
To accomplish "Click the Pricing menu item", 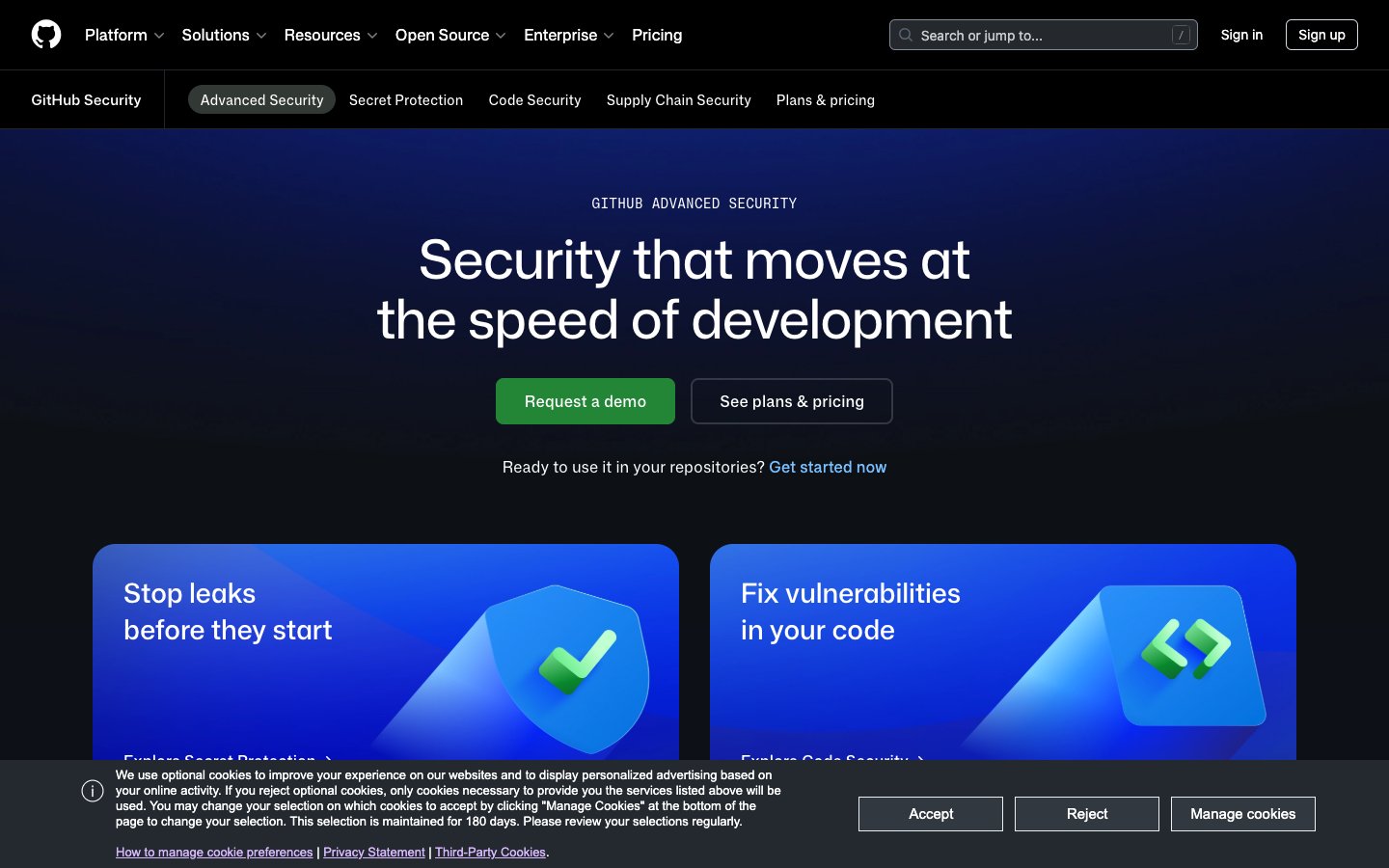I will (x=657, y=35).
